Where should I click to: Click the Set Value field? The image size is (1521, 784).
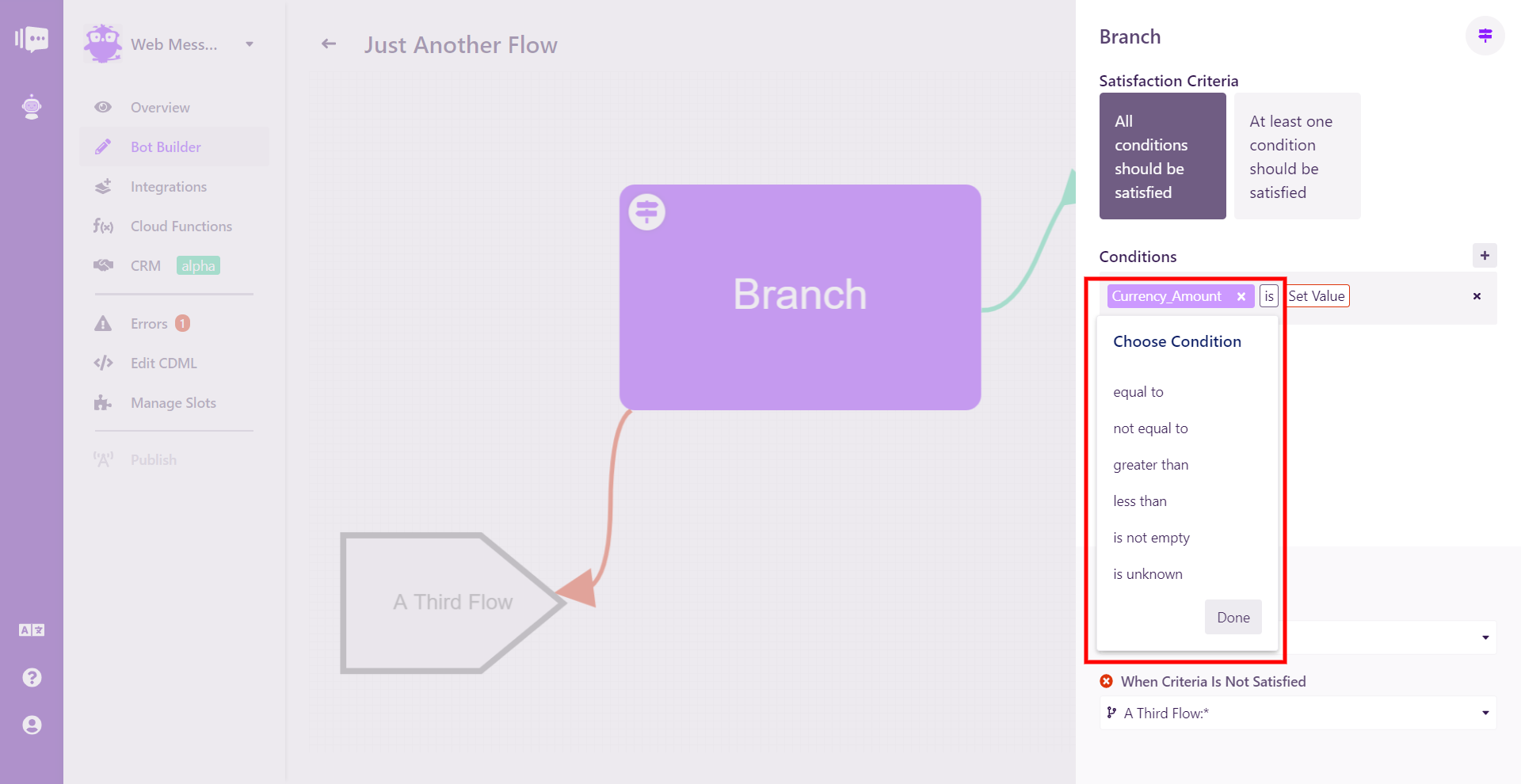pos(1317,296)
